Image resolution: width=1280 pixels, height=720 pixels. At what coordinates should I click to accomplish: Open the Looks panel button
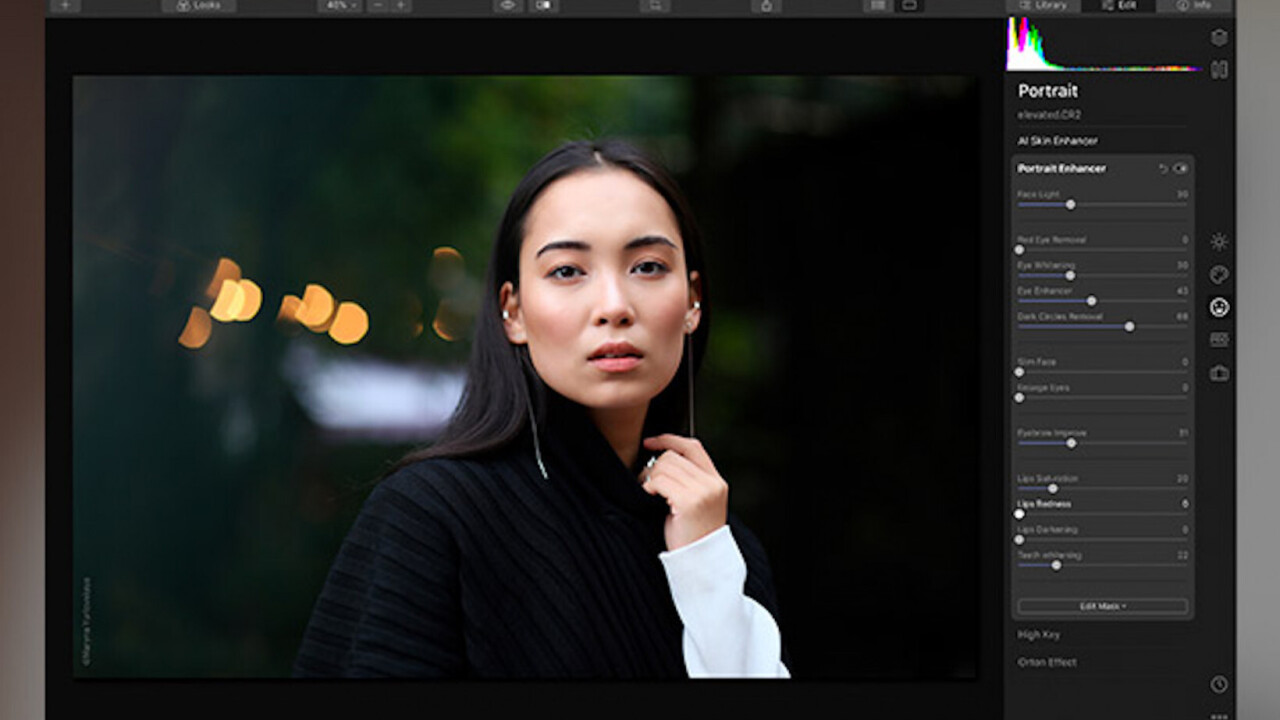point(199,5)
